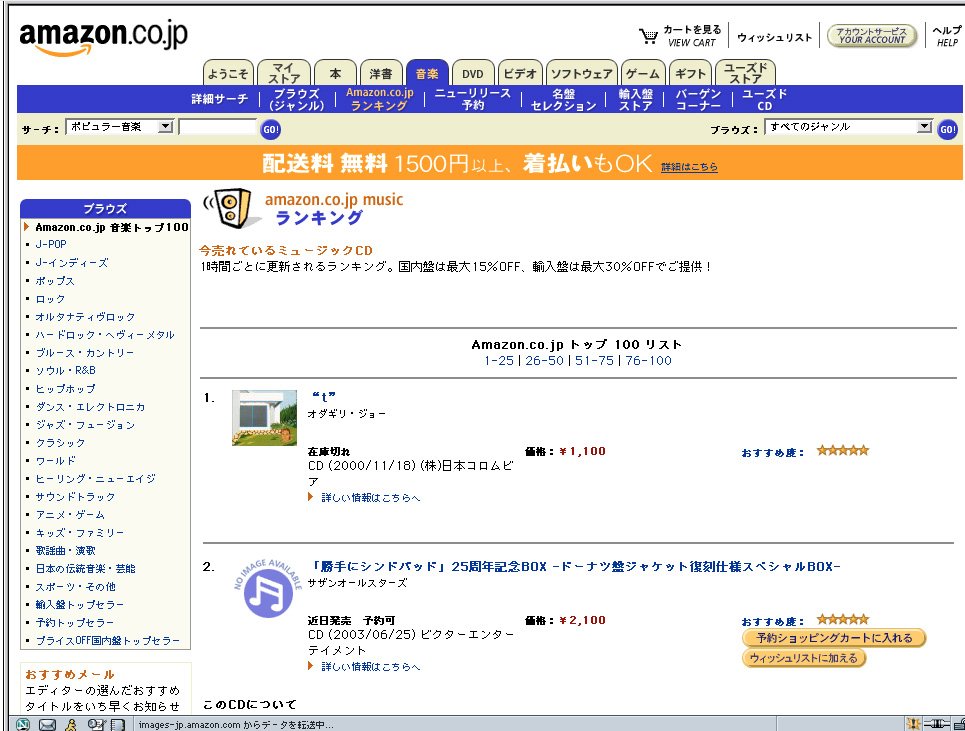Click 予約ショッピングカートに入れる button
Viewport: 965px width, 731px height.
pos(834,638)
